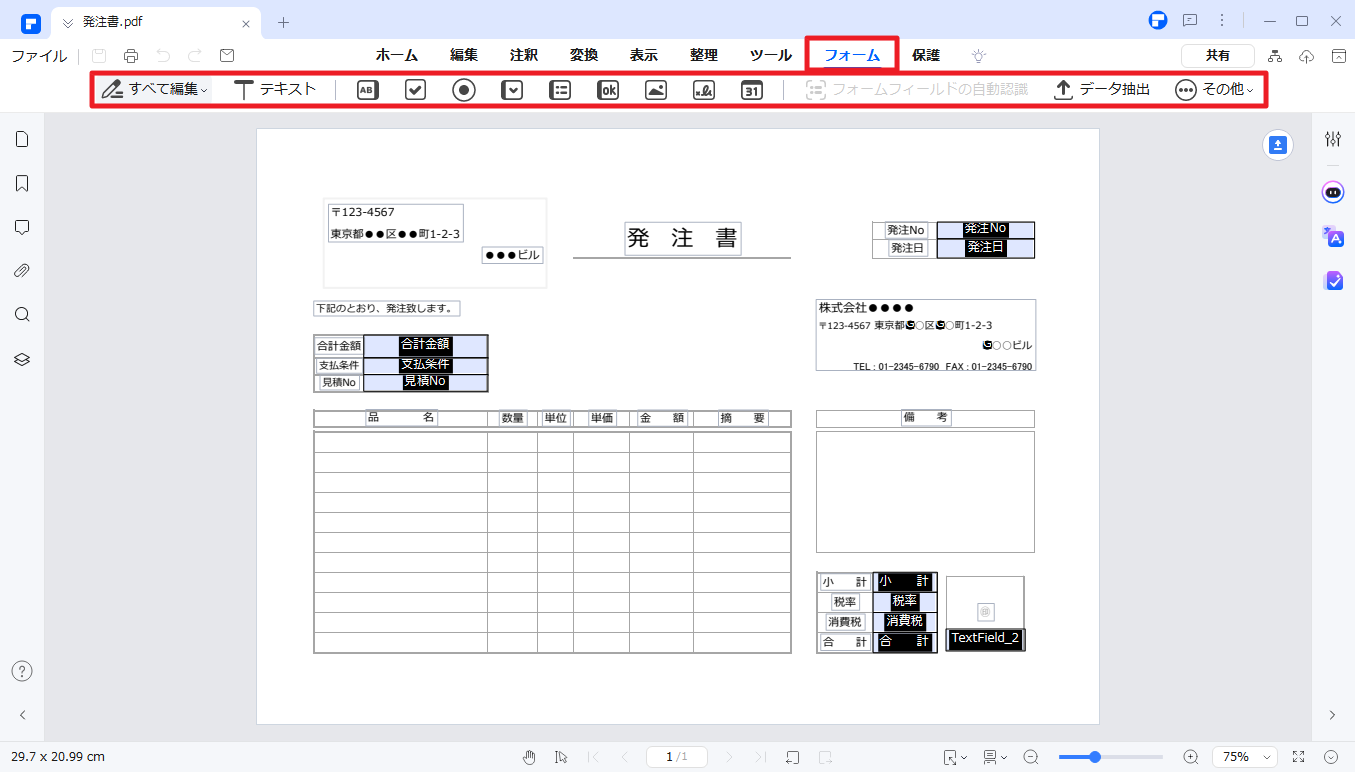Zoom out with the minus button

1031,757
